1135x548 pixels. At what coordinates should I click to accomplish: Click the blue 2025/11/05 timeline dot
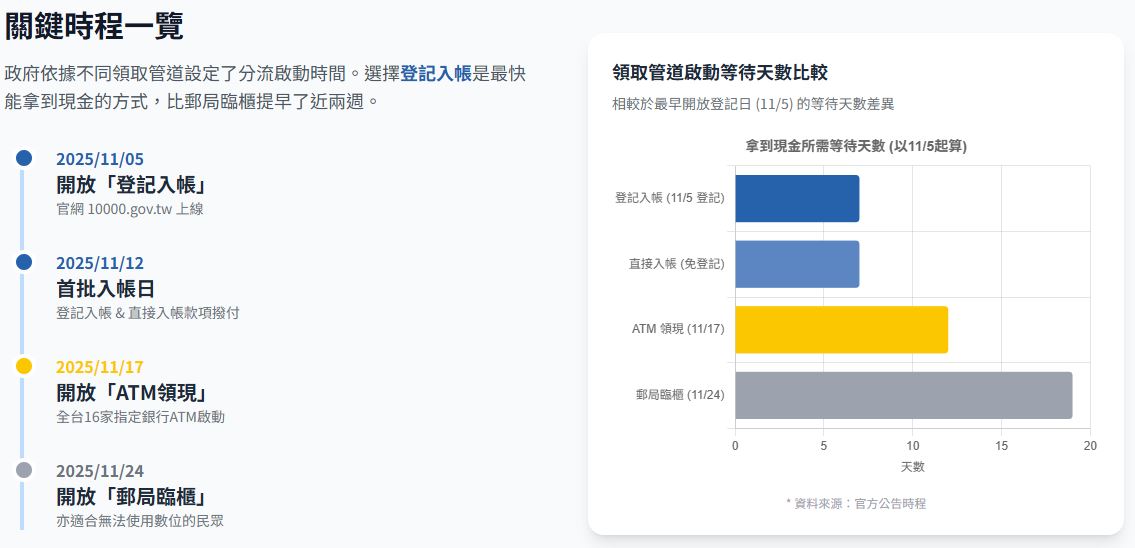(24, 158)
